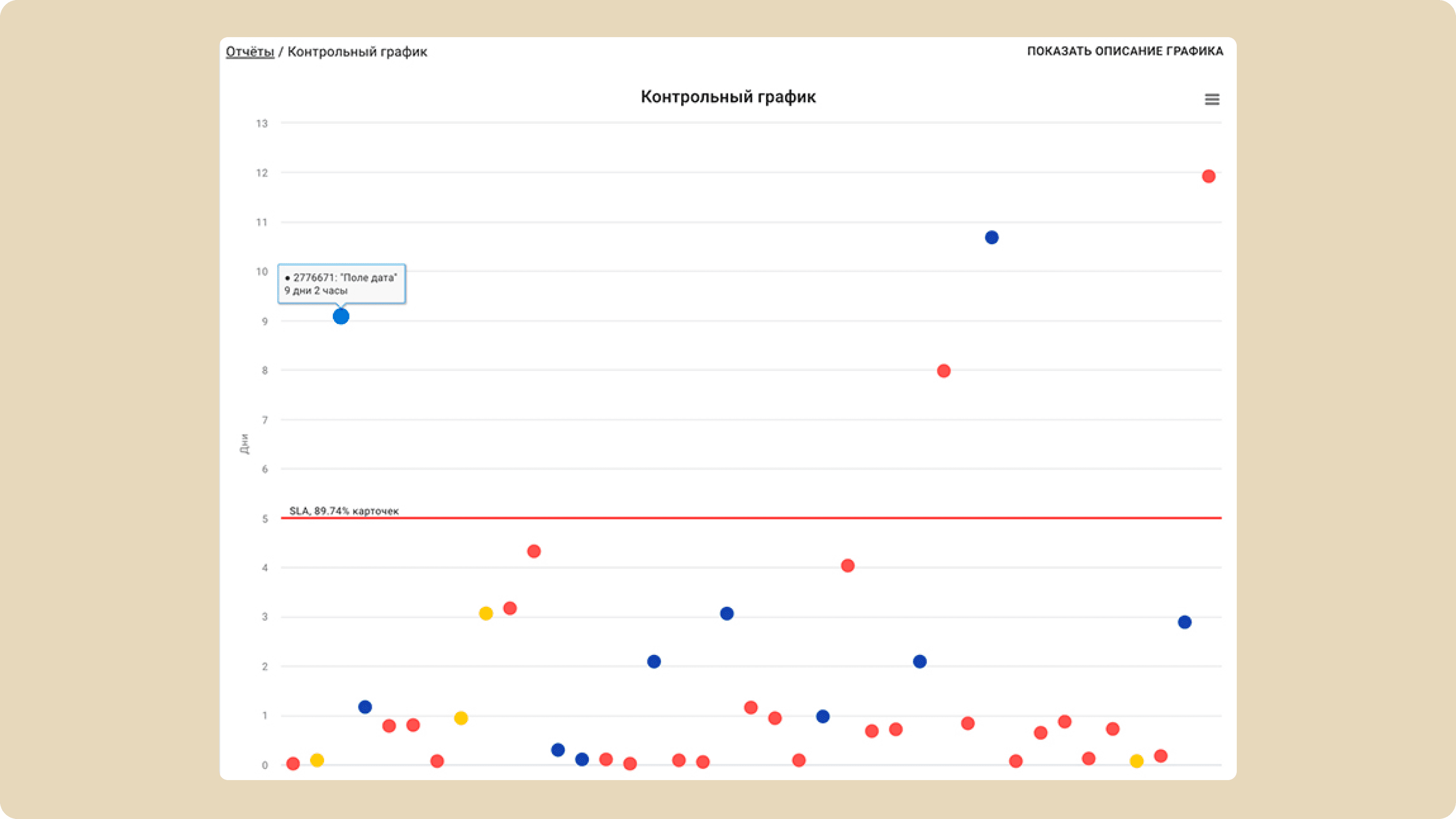Select the yellow point near 1 day
The height and width of the screenshot is (819, 1456).
(x=461, y=718)
